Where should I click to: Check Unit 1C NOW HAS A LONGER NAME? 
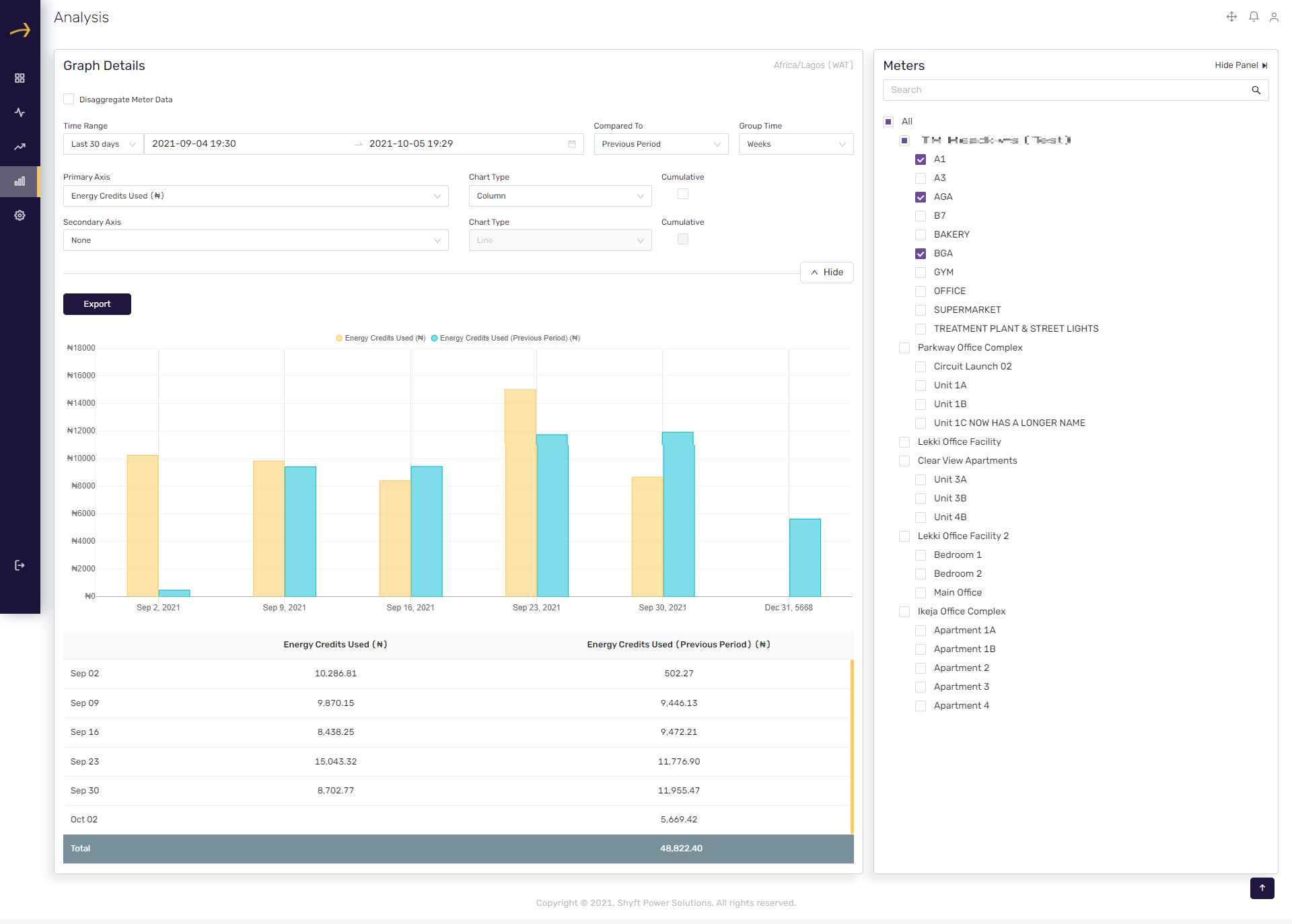pos(921,423)
